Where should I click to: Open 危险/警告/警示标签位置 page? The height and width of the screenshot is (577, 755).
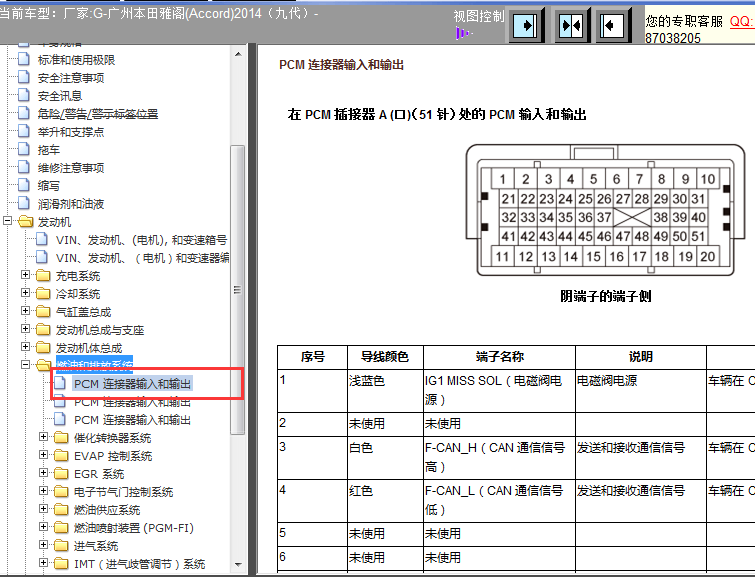[x=98, y=114]
